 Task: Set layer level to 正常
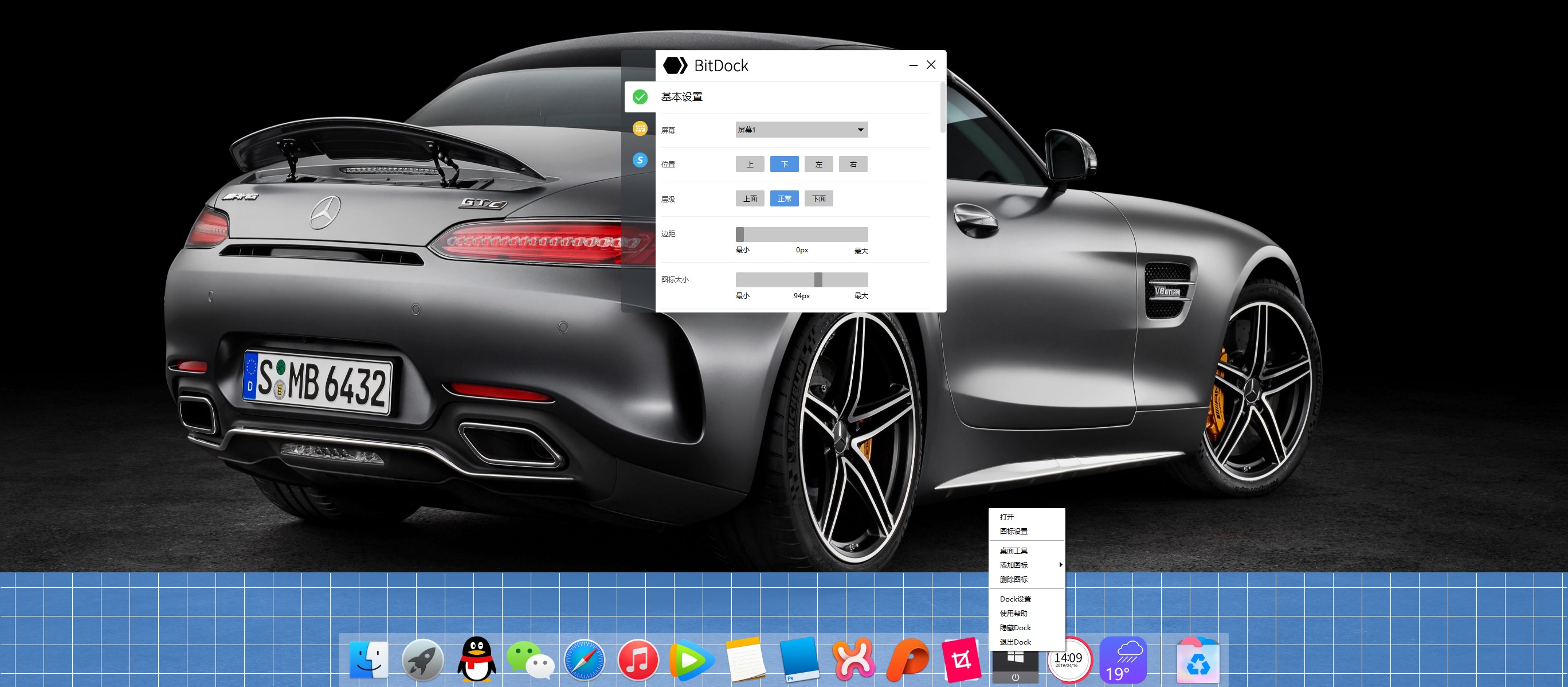coord(784,198)
